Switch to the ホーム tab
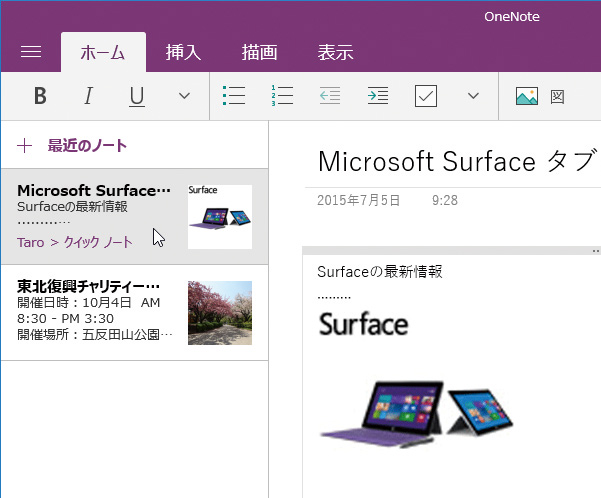Image resolution: width=601 pixels, height=498 pixels. [x=103, y=52]
